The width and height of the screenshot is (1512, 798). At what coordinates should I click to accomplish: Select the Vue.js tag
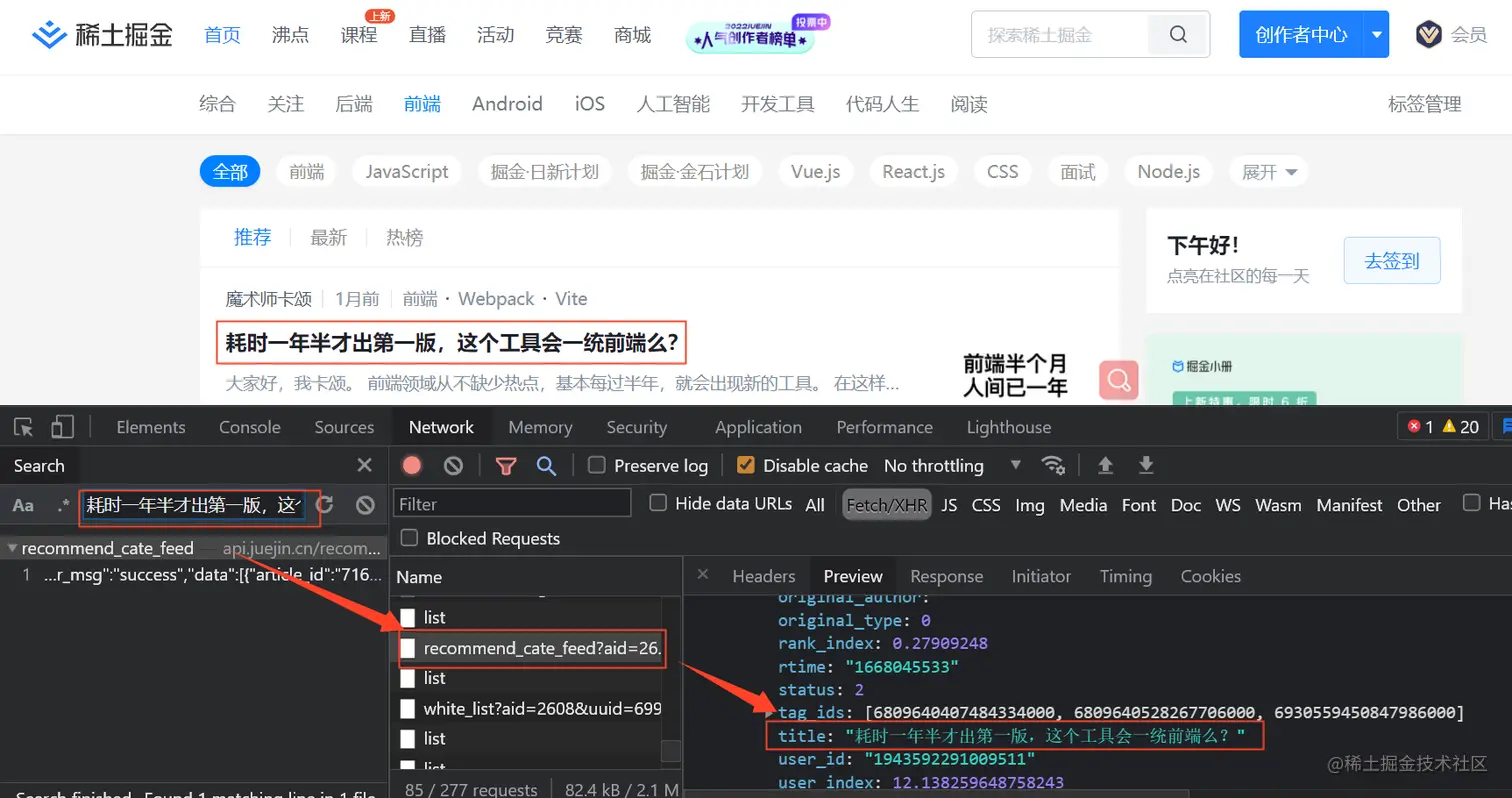(816, 172)
